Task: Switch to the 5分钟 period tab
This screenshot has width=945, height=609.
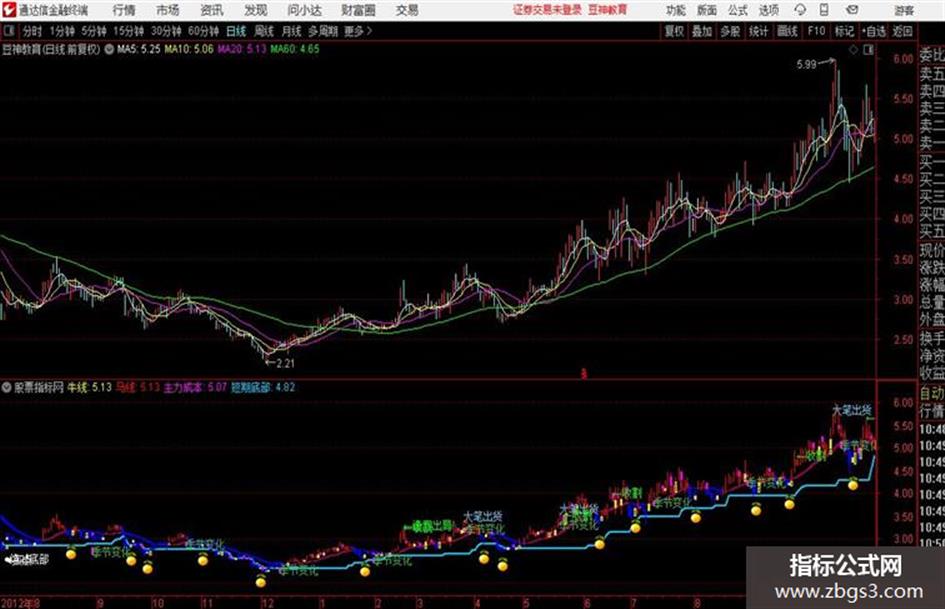Action: coord(94,31)
